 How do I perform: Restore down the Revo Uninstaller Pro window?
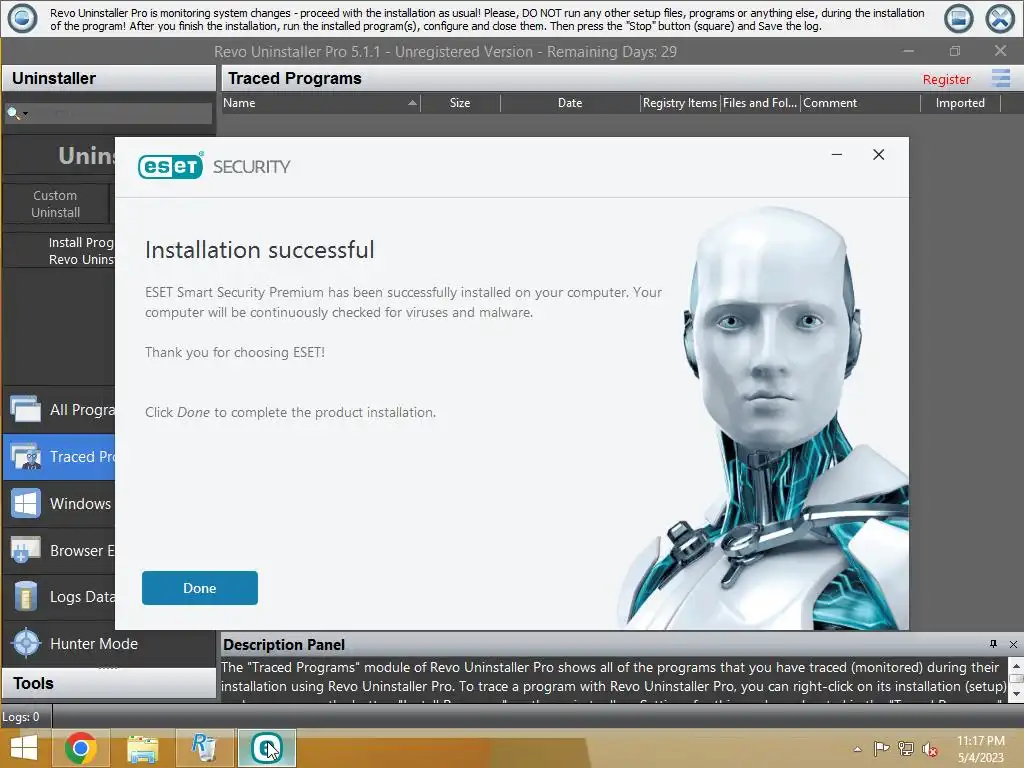(954, 51)
